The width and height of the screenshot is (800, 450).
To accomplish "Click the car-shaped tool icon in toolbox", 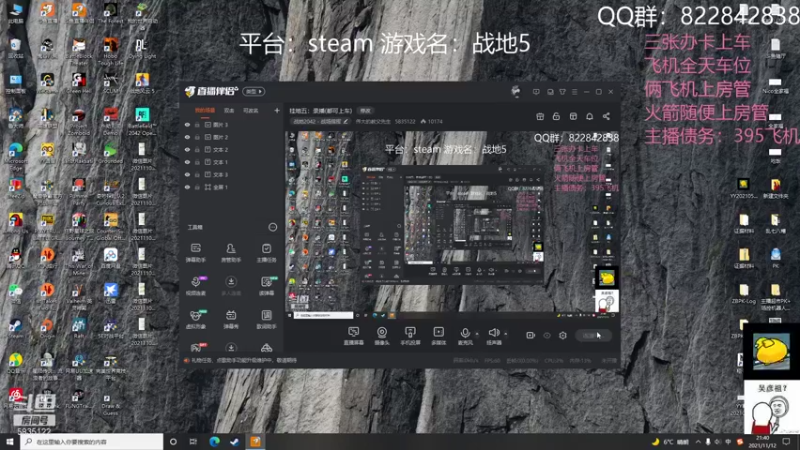I will pos(266,348).
